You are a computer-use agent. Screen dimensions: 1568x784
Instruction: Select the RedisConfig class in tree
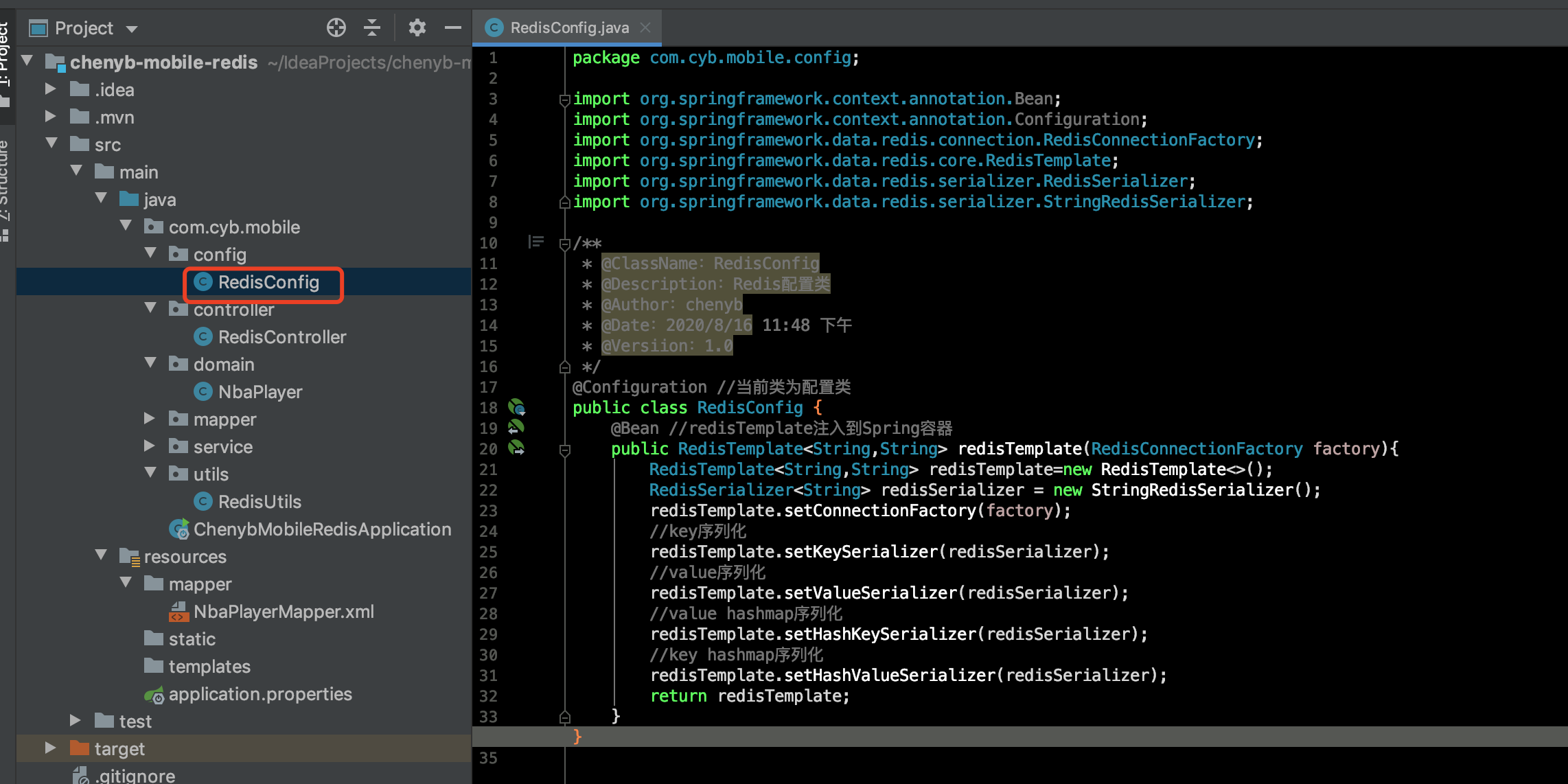[x=268, y=282]
